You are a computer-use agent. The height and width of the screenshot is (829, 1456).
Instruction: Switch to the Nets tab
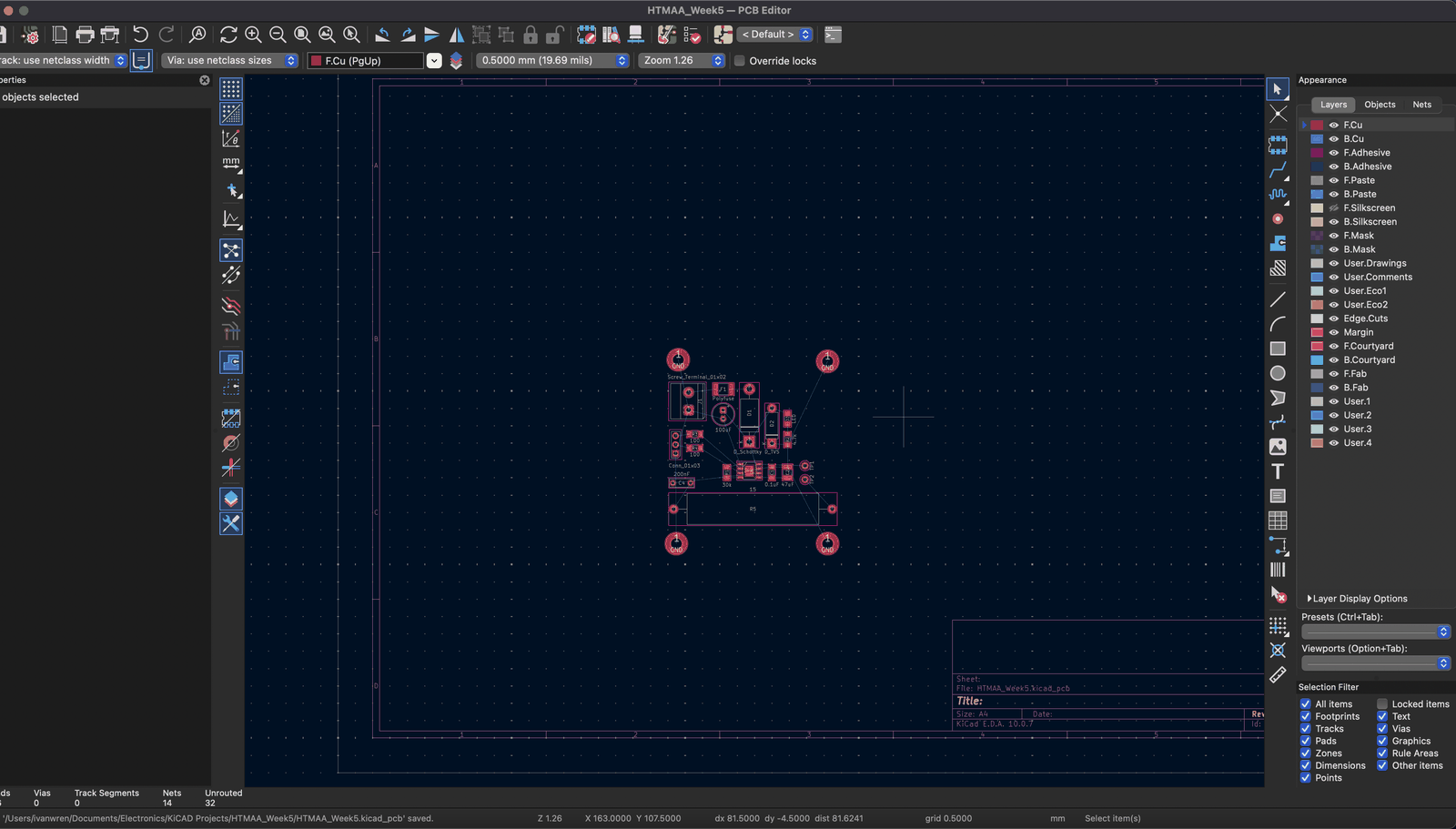pyautogui.click(x=1421, y=105)
